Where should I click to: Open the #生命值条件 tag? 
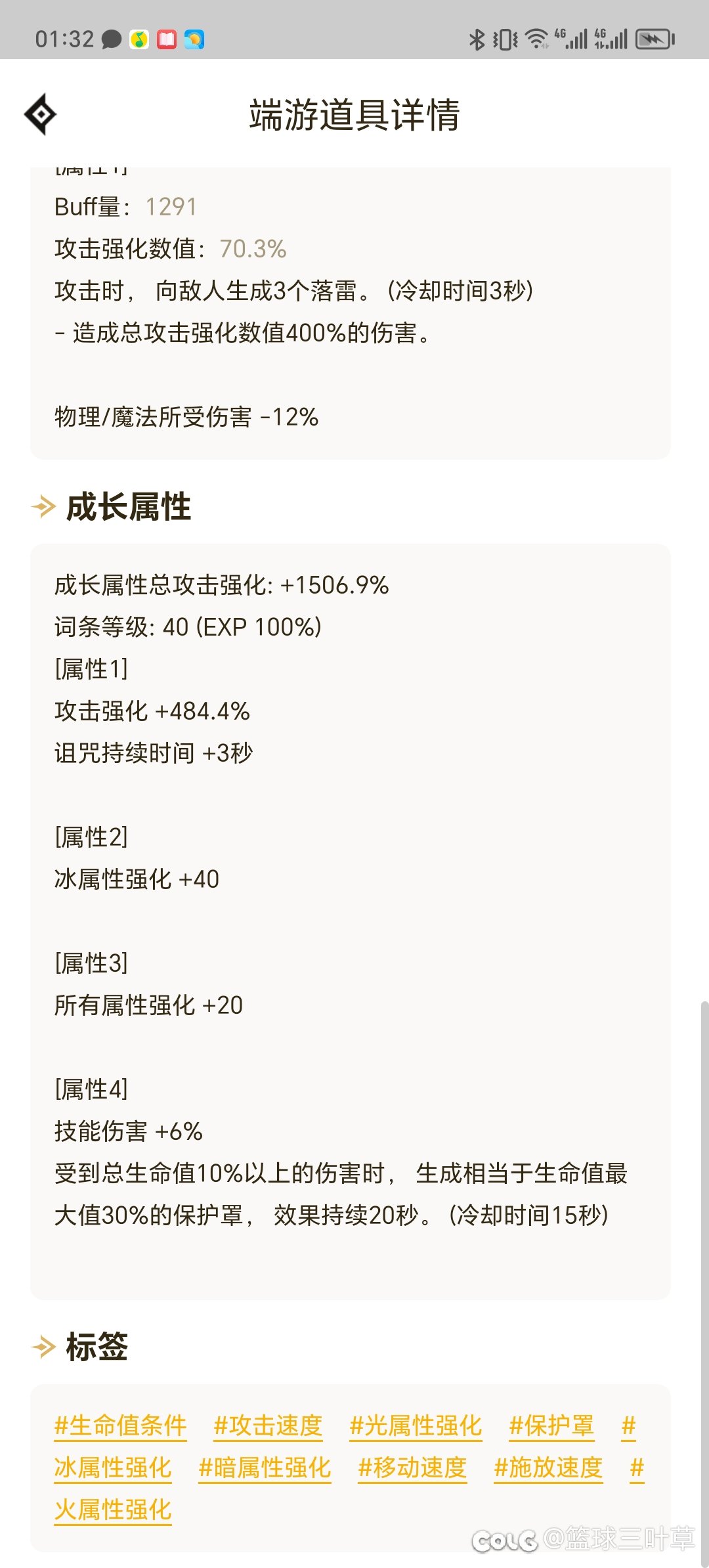[x=121, y=1426]
